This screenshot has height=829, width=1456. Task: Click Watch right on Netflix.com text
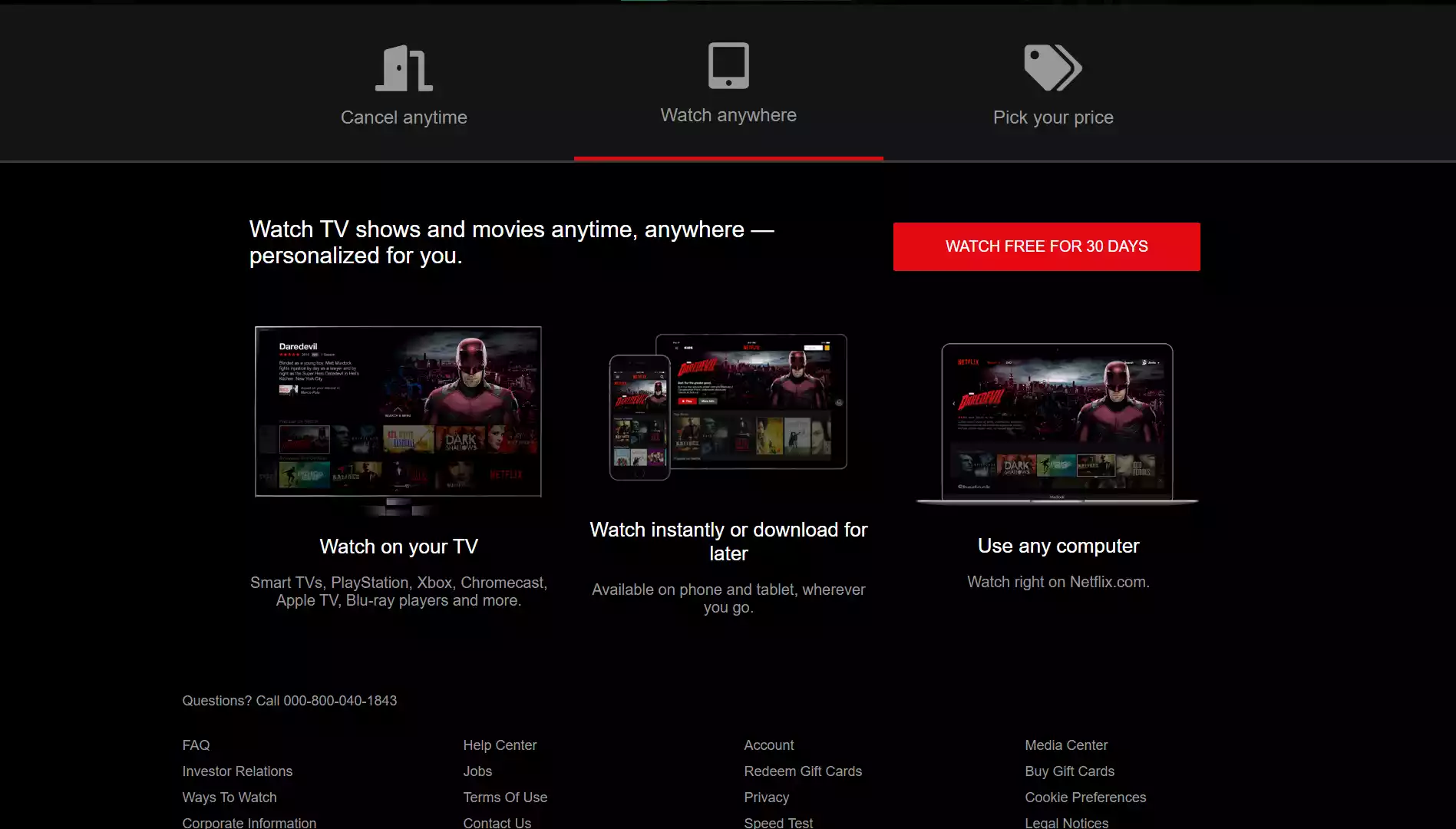pyautogui.click(x=1058, y=582)
